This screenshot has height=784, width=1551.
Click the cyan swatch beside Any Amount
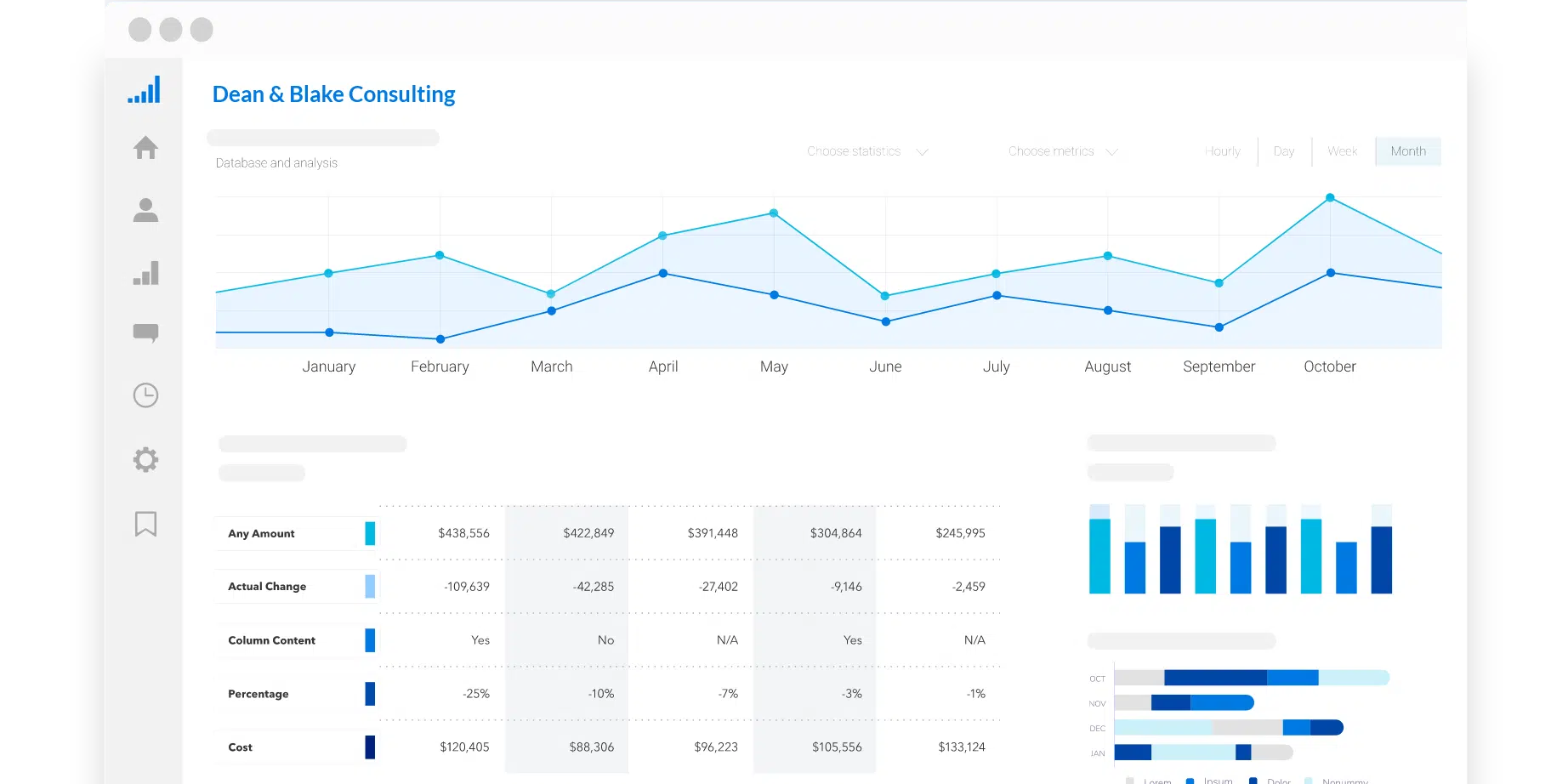point(369,533)
